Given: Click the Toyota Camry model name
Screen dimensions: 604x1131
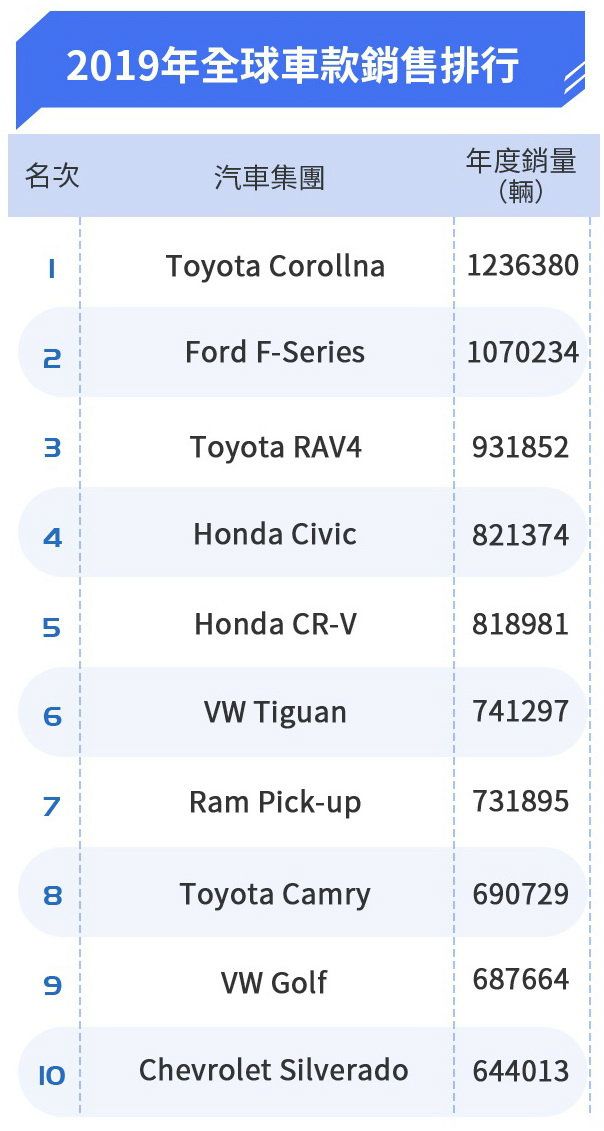Looking at the screenshot, I should point(275,894).
